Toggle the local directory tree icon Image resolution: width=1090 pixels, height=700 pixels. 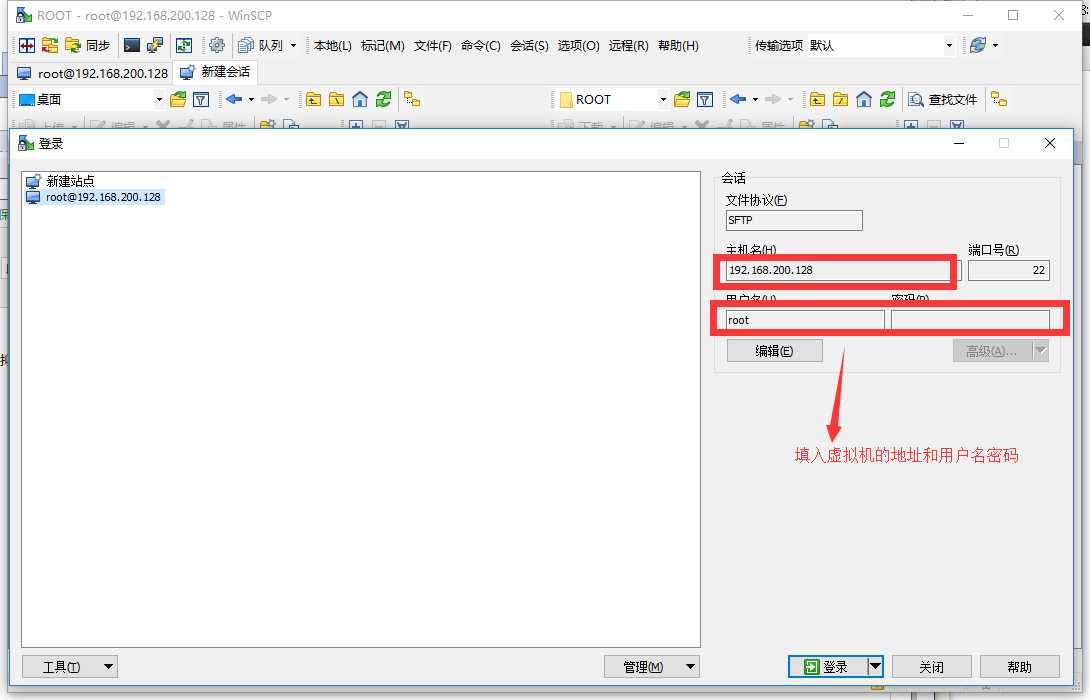coord(412,99)
